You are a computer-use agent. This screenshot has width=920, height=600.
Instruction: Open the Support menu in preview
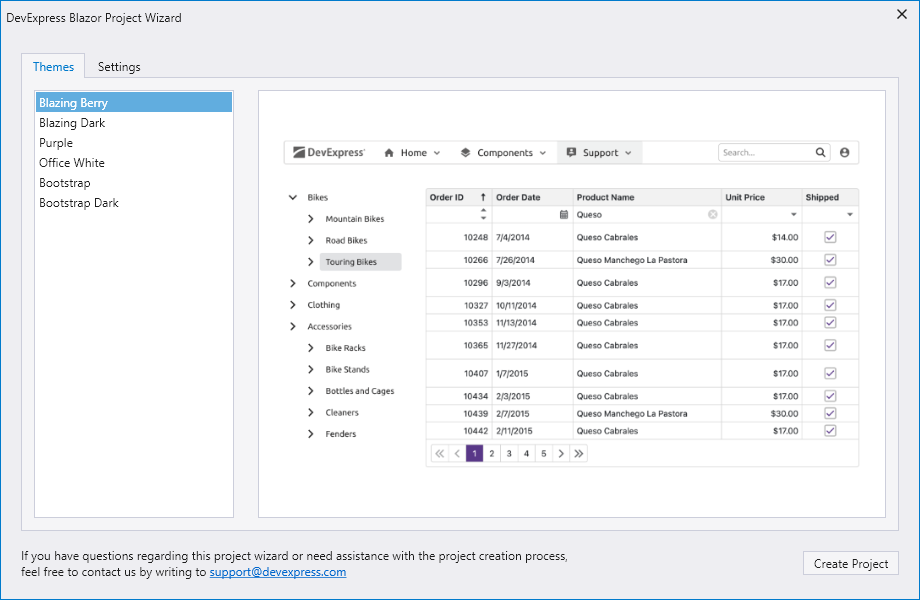600,153
